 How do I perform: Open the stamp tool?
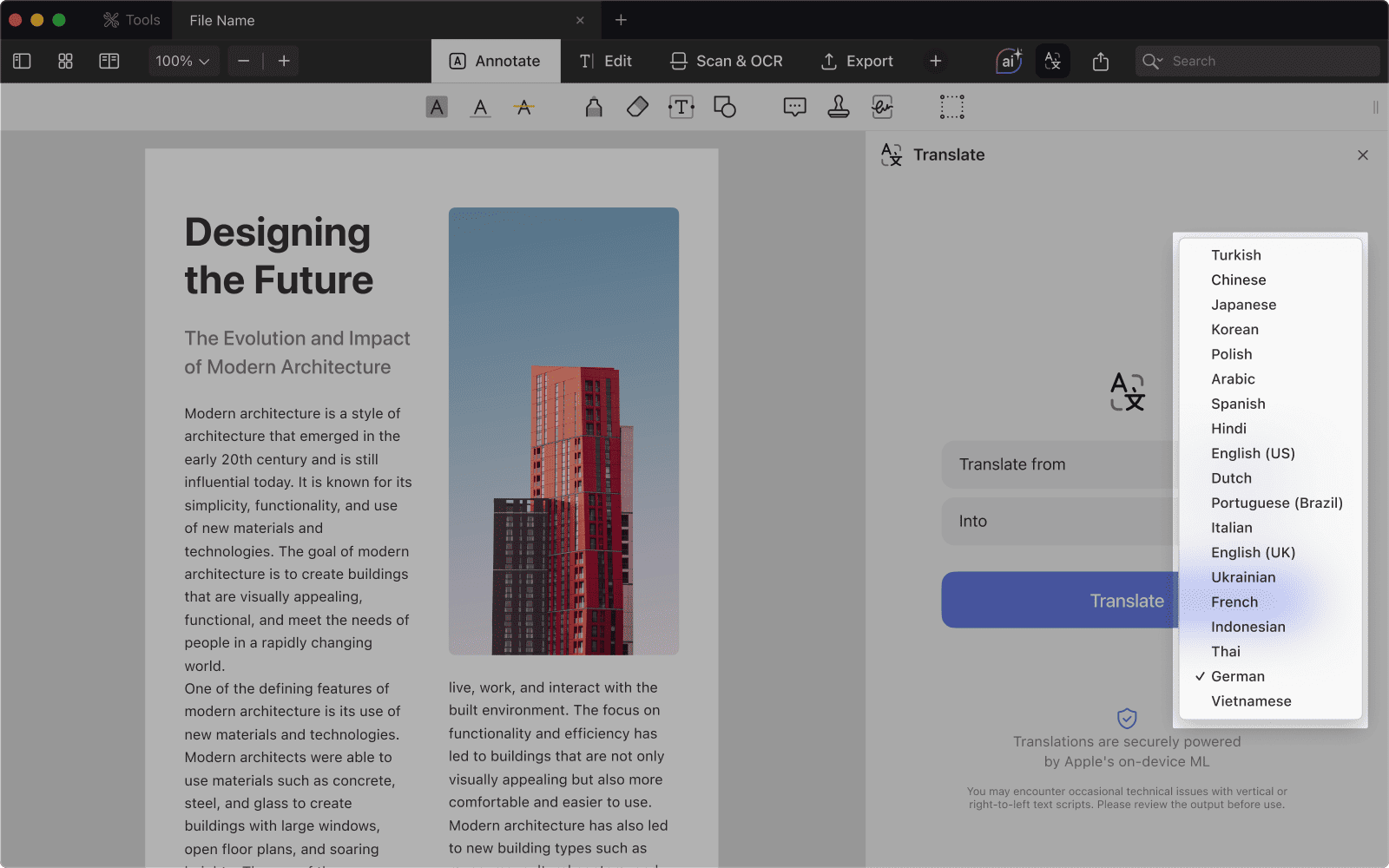[838, 107]
